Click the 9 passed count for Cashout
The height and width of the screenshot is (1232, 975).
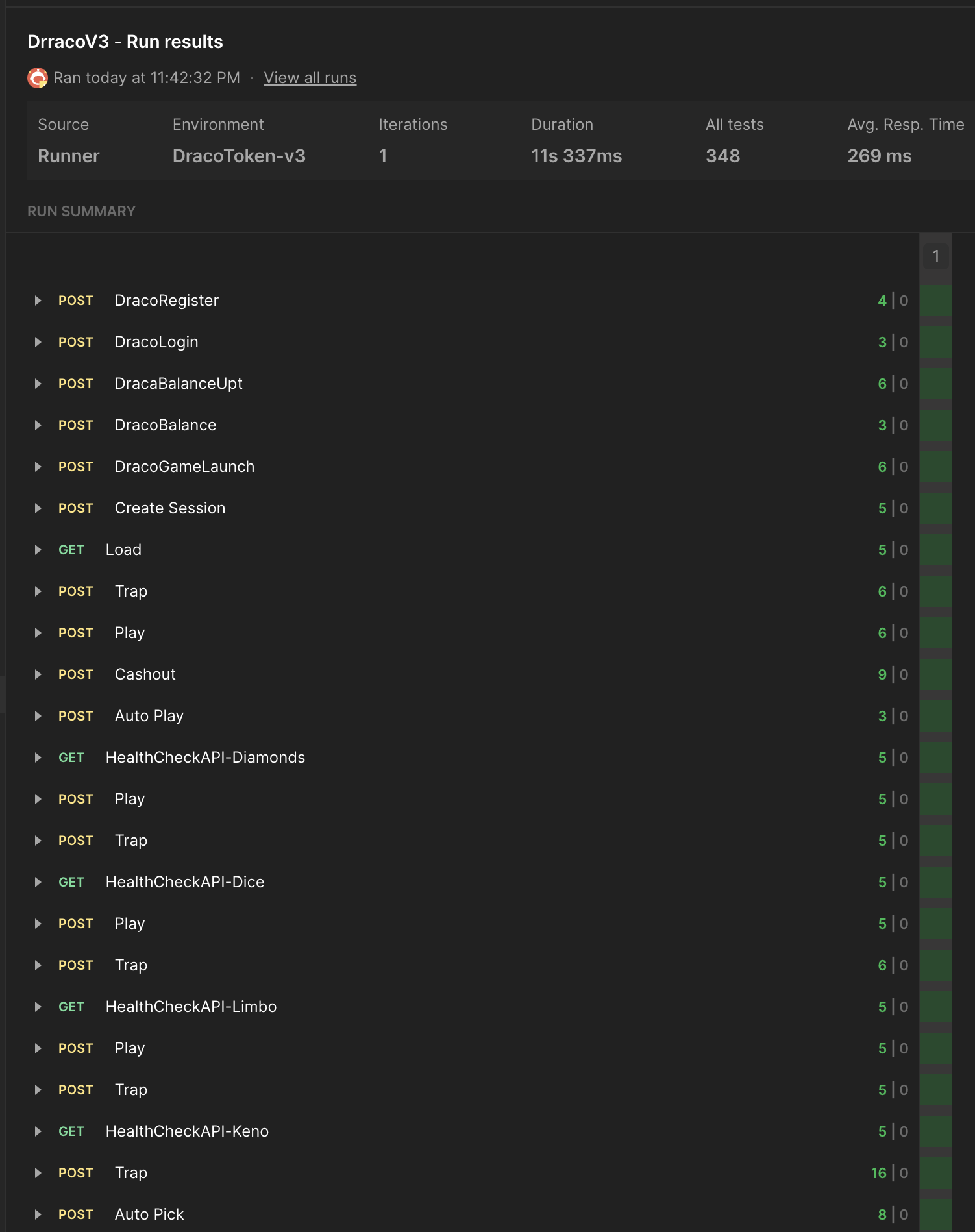[x=882, y=674]
